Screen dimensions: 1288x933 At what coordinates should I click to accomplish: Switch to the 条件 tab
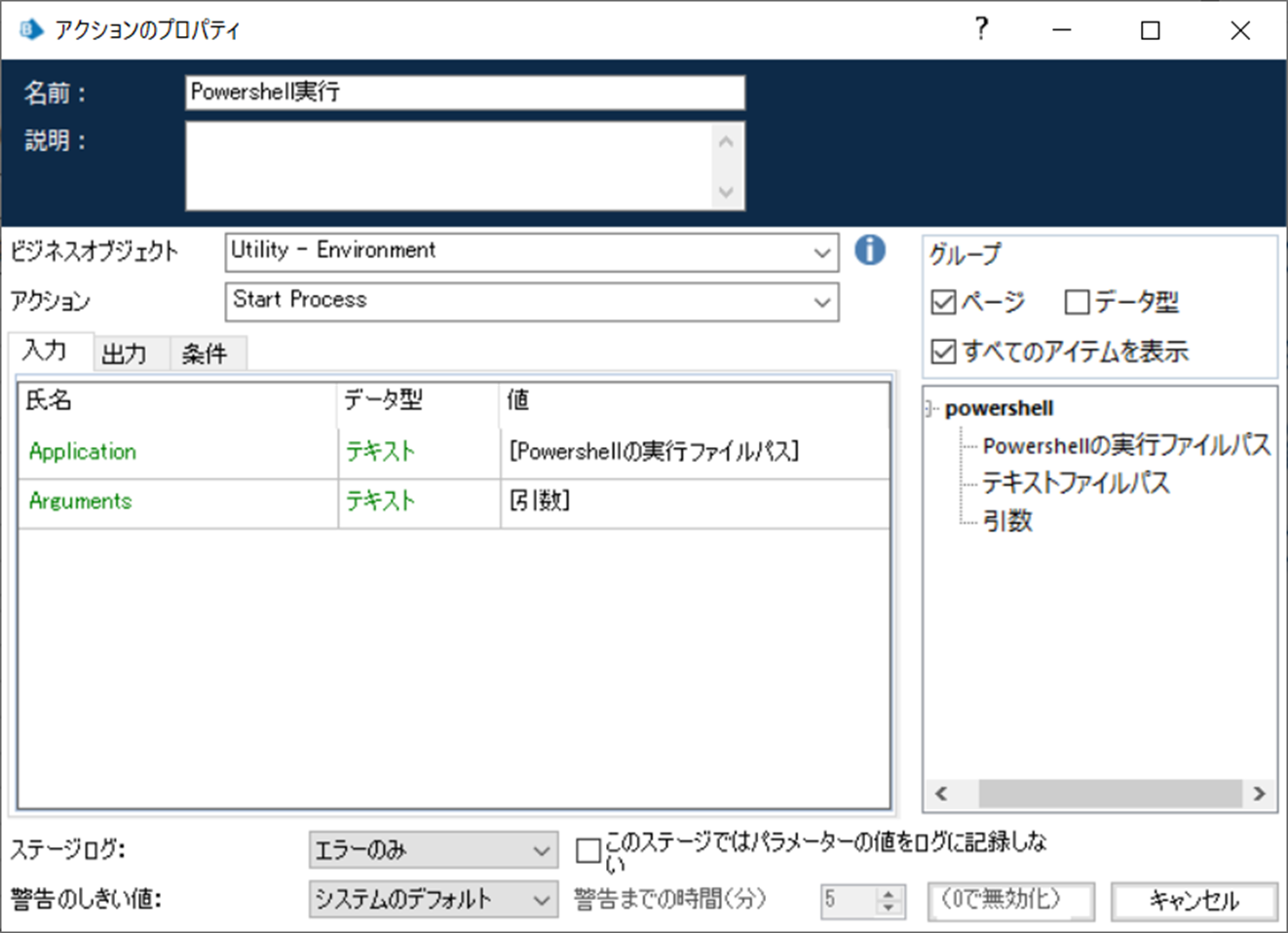point(205,354)
